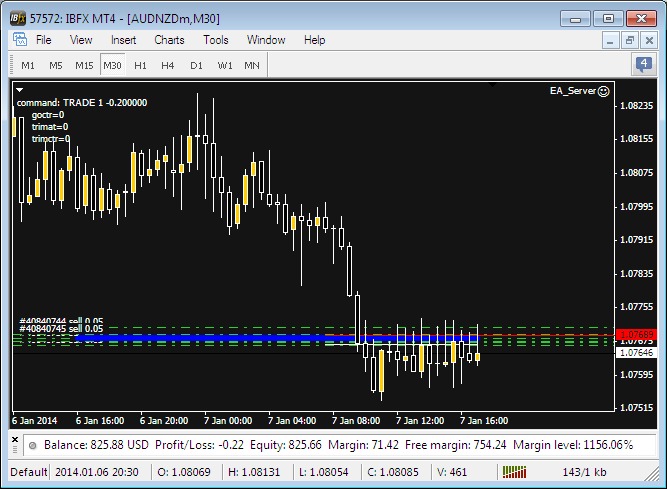Click the Profit/Loss: -0.22 value
Screen dimensions: 667x489
pyautogui.click(x=200, y=445)
